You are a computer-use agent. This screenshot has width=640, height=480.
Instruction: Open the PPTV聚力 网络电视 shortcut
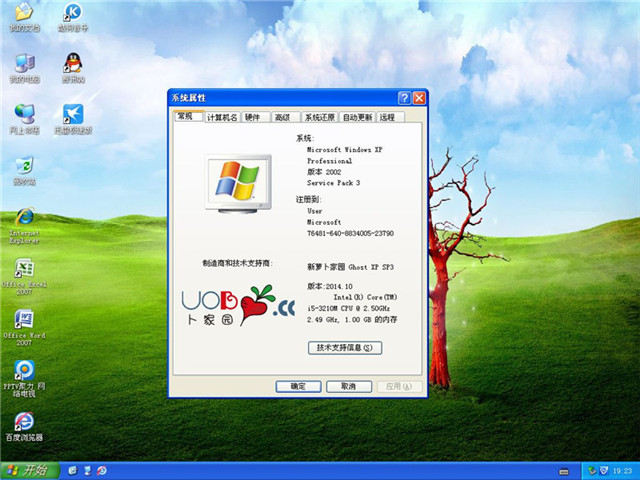point(24,379)
